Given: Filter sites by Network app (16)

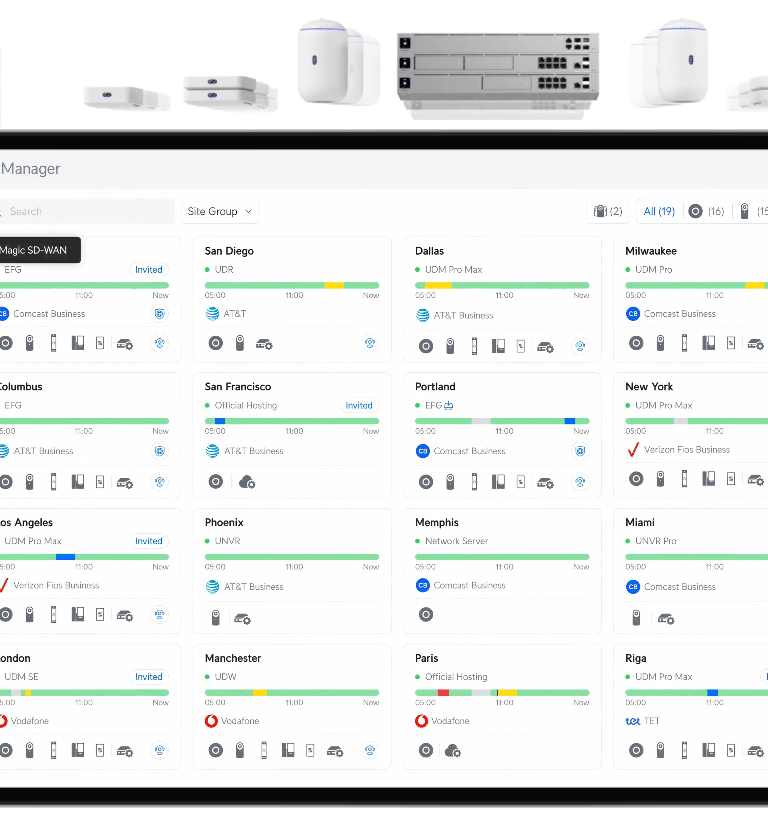Looking at the screenshot, I should coord(706,211).
